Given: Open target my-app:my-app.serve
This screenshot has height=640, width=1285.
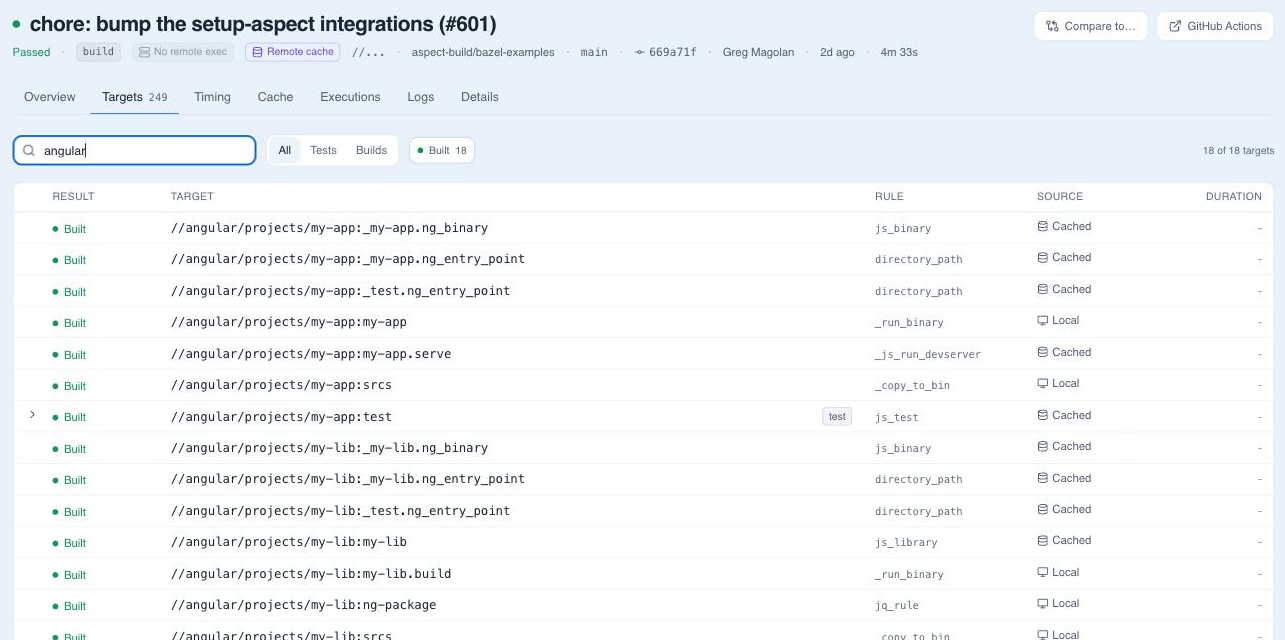Looking at the screenshot, I should pyautogui.click(x=311, y=354).
